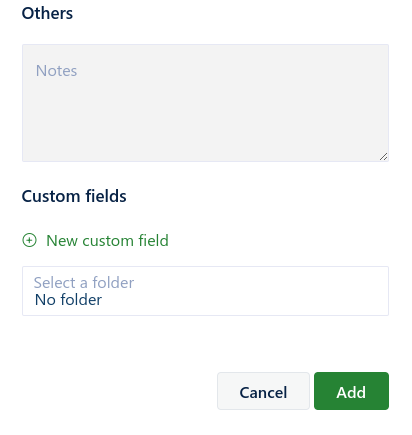Click the empty area inside the folder field
412x435 pixels.
pos(260,291)
